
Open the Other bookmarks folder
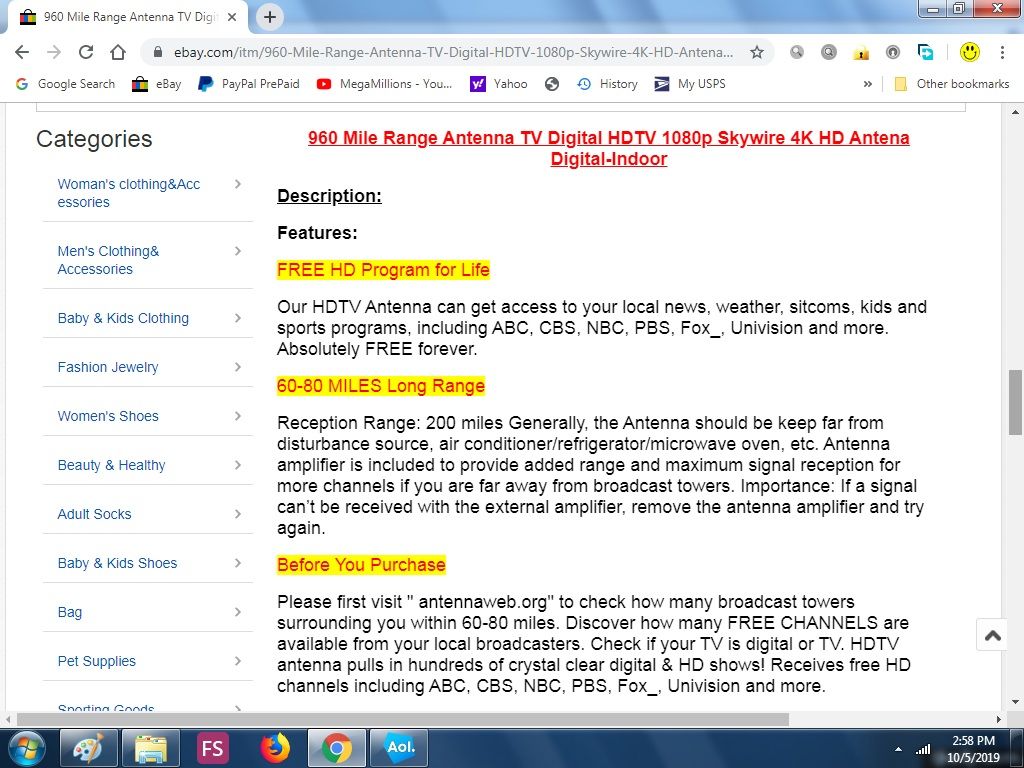(x=951, y=84)
